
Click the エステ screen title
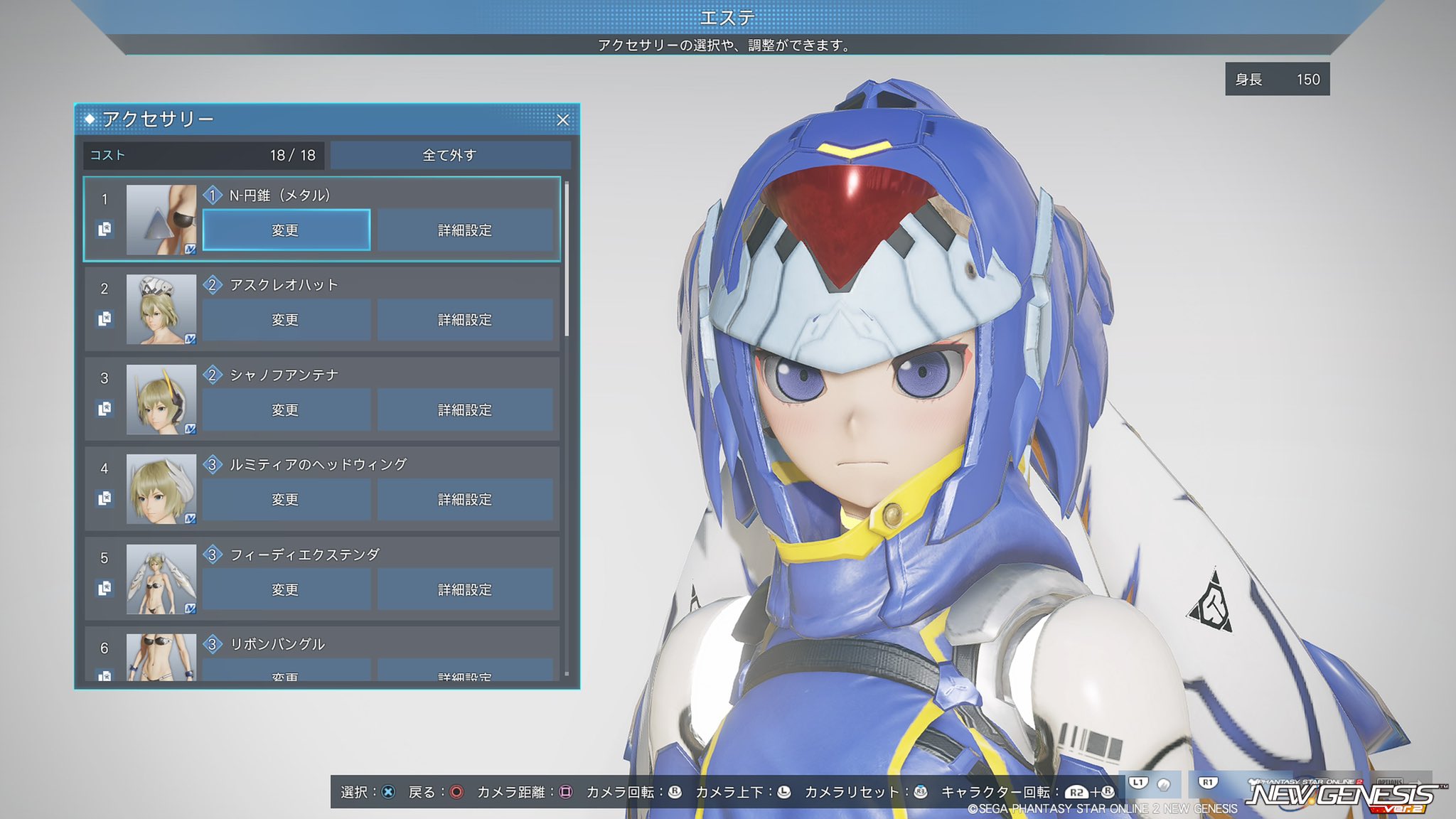(x=727, y=17)
